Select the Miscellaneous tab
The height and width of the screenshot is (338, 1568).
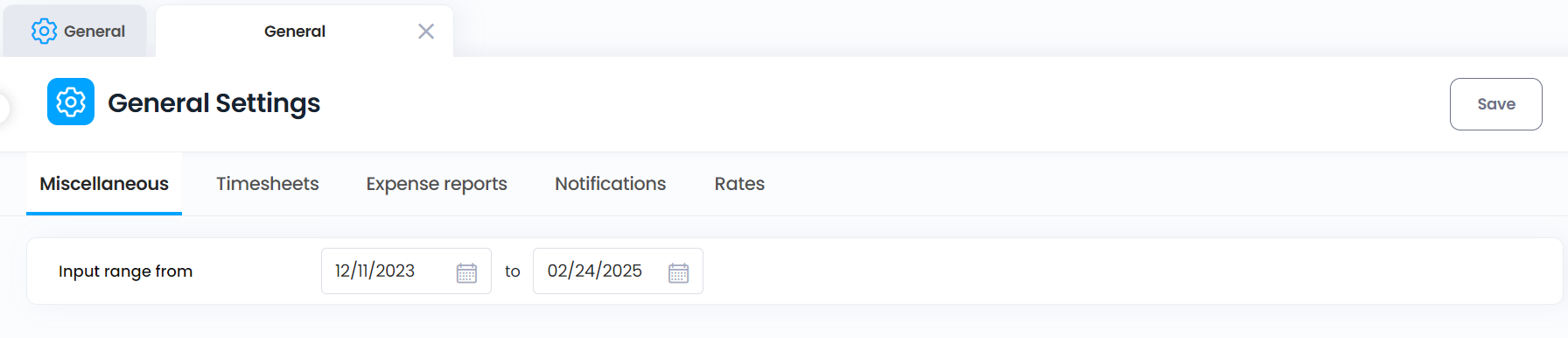(x=104, y=184)
